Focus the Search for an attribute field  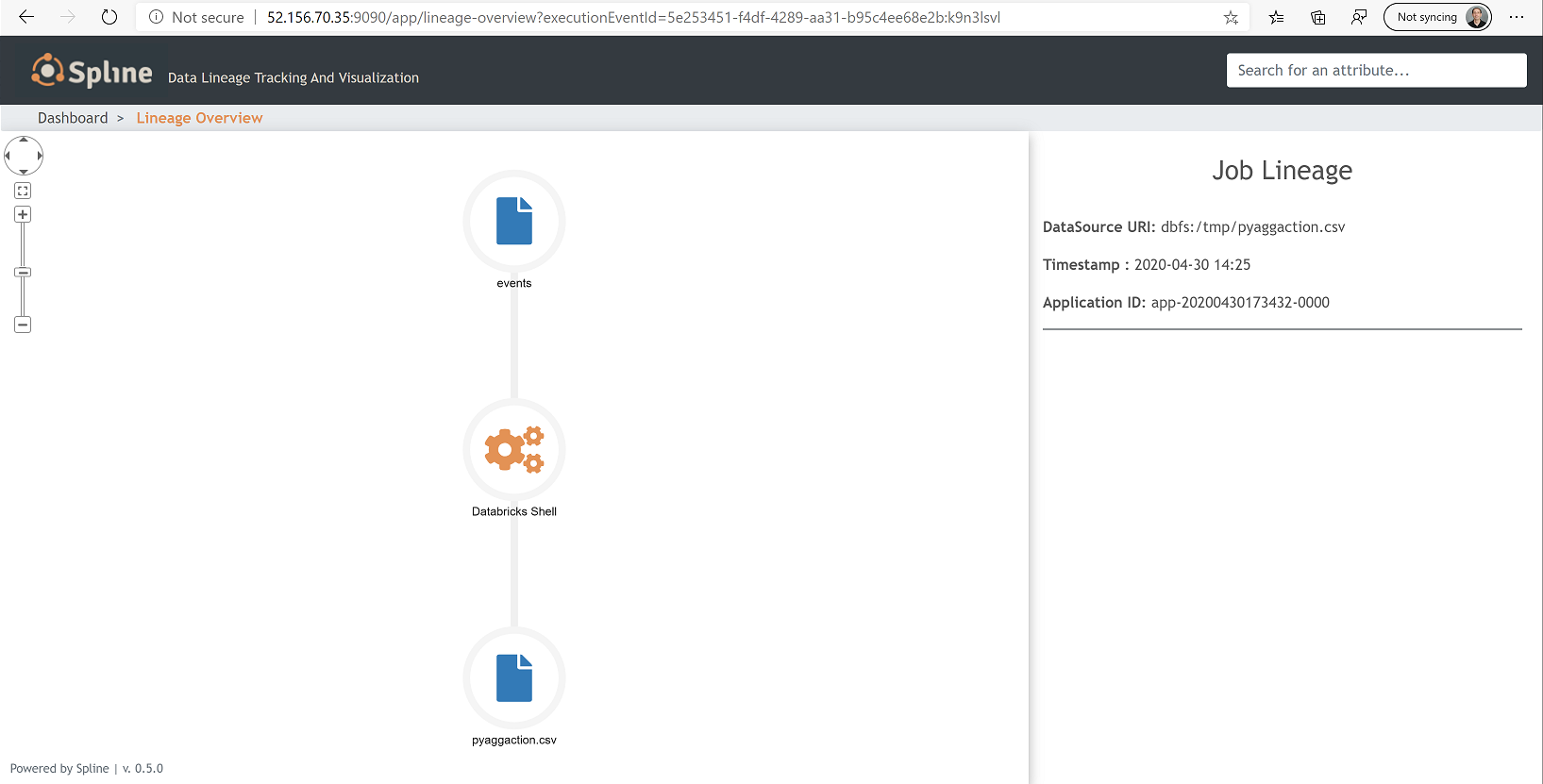pyautogui.click(x=1376, y=71)
